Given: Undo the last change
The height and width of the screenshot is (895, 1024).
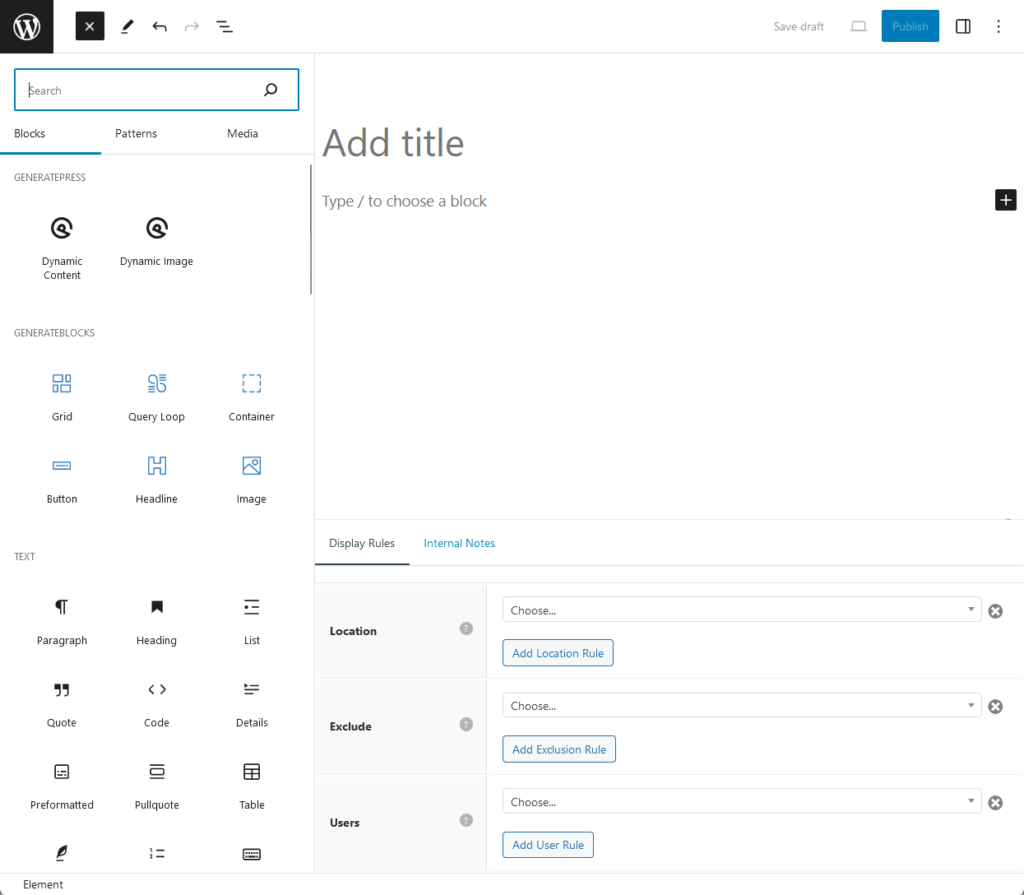Looking at the screenshot, I should 159,27.
